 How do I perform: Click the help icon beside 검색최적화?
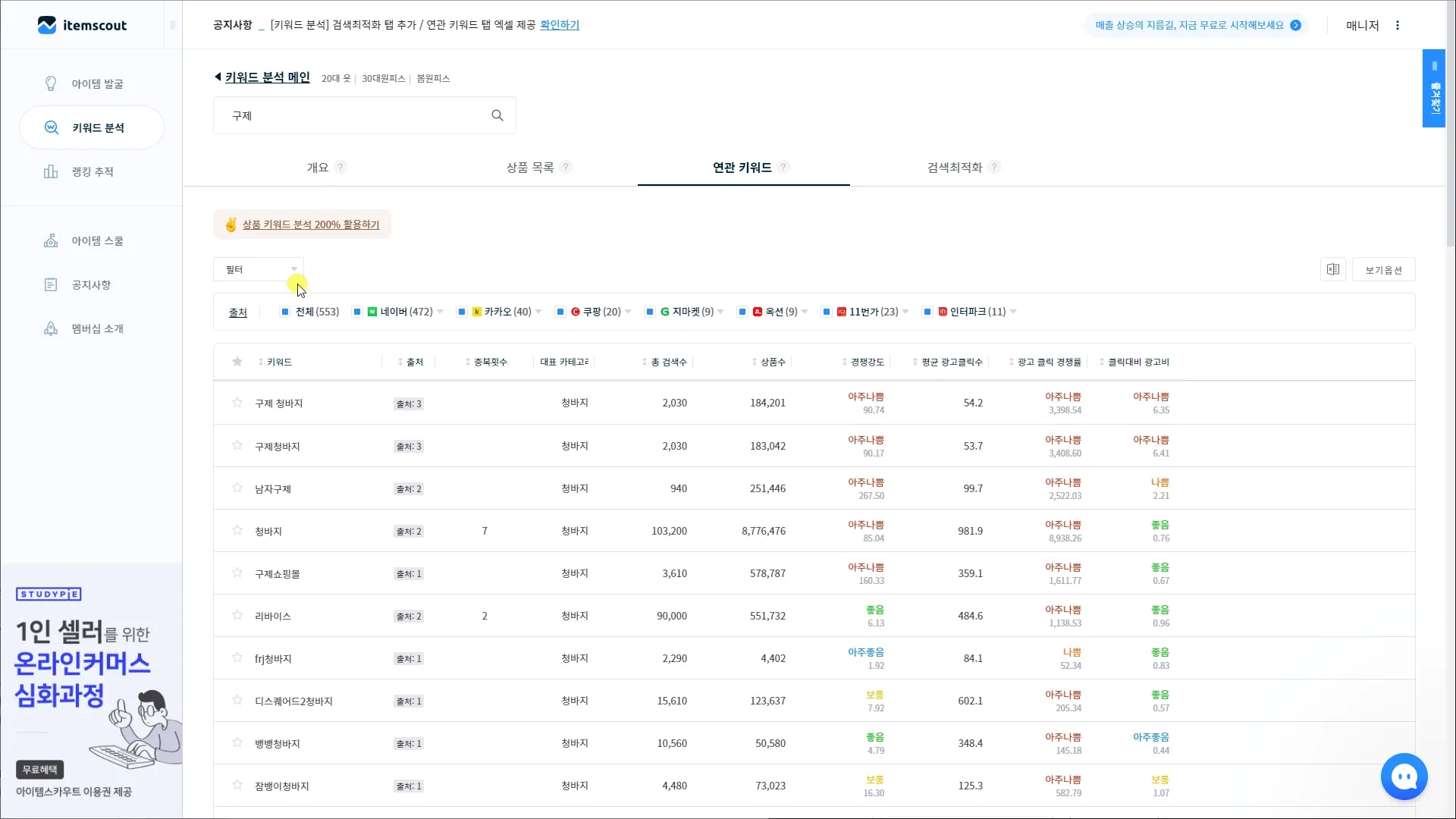tap(994, 167)
